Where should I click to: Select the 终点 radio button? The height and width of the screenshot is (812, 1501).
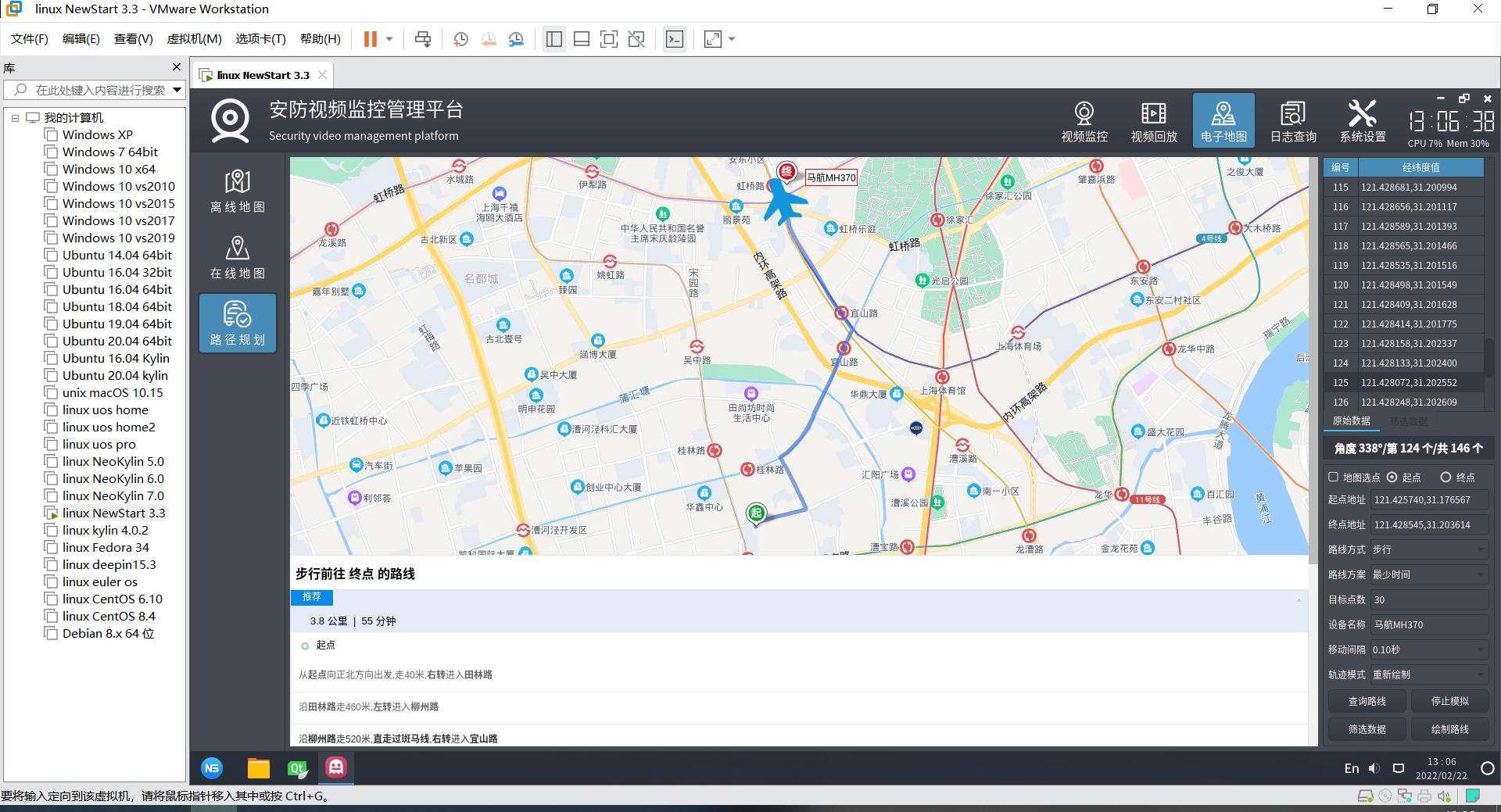[1445, 477]
